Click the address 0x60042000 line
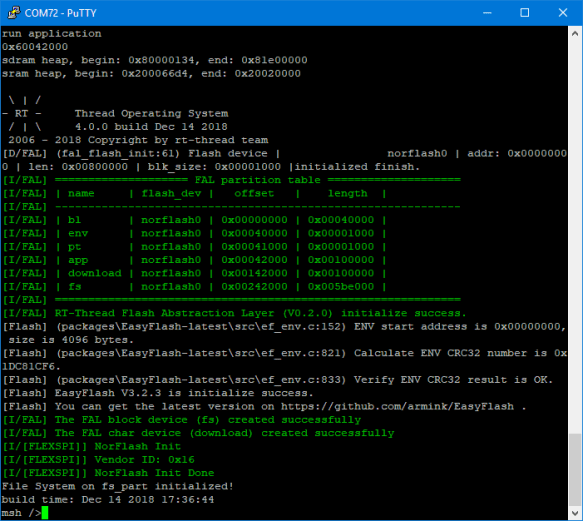Viewport: 583px width, 521px height. click(x=35, y=47)
